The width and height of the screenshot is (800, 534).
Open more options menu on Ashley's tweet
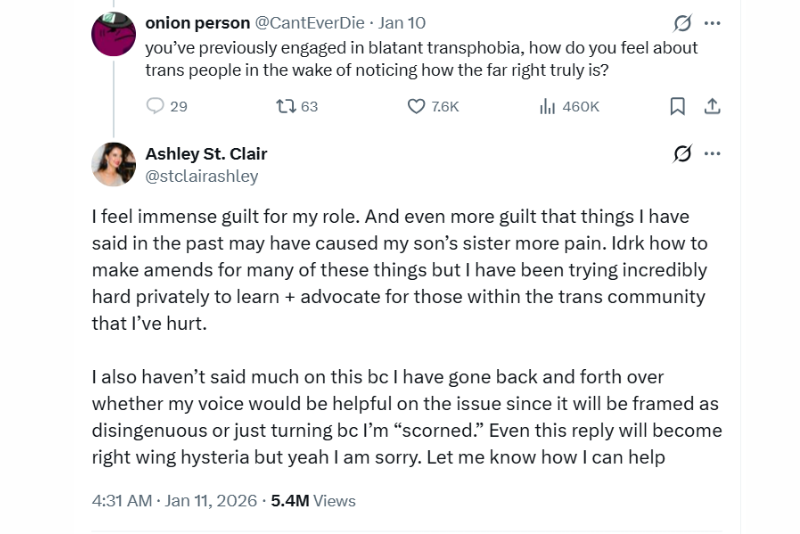point(712,153)
